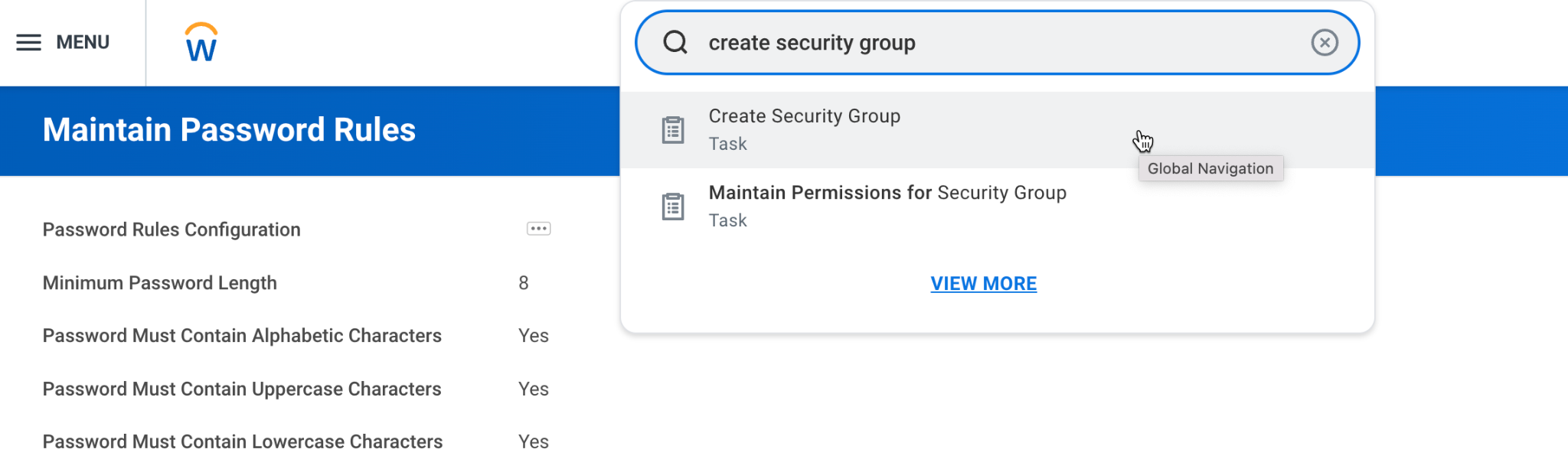Click the Global Navigation tooltip
The width and height of the screenshot is (1568, 472).
tap(1210, 168)
